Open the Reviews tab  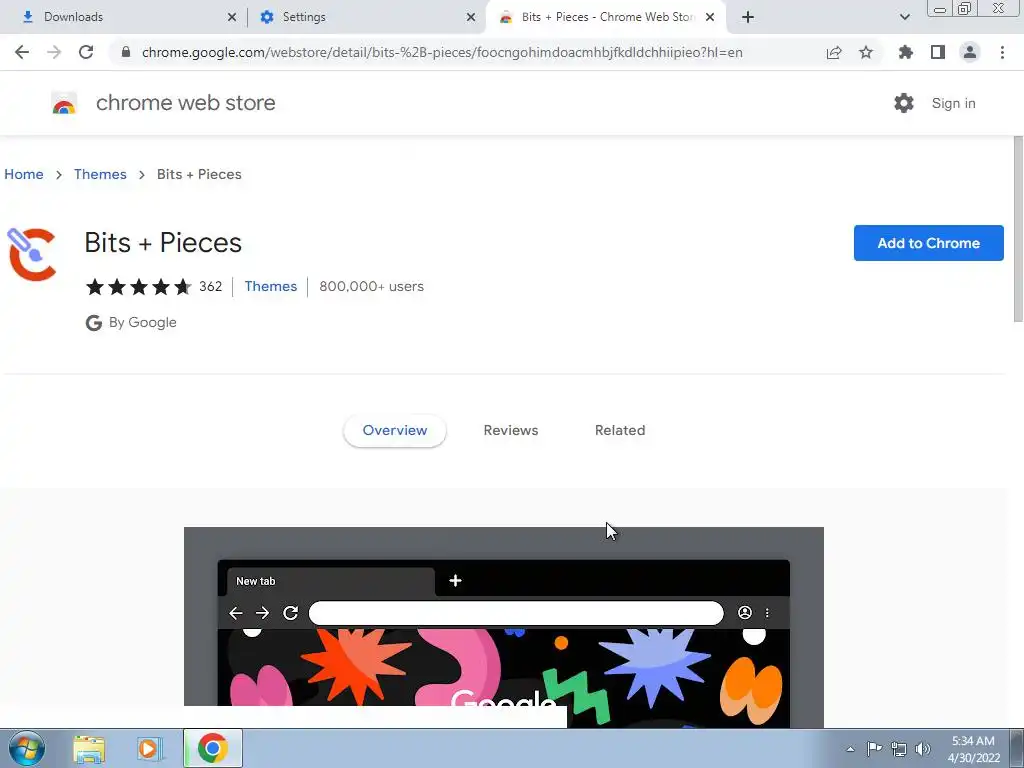click(511, 430)
